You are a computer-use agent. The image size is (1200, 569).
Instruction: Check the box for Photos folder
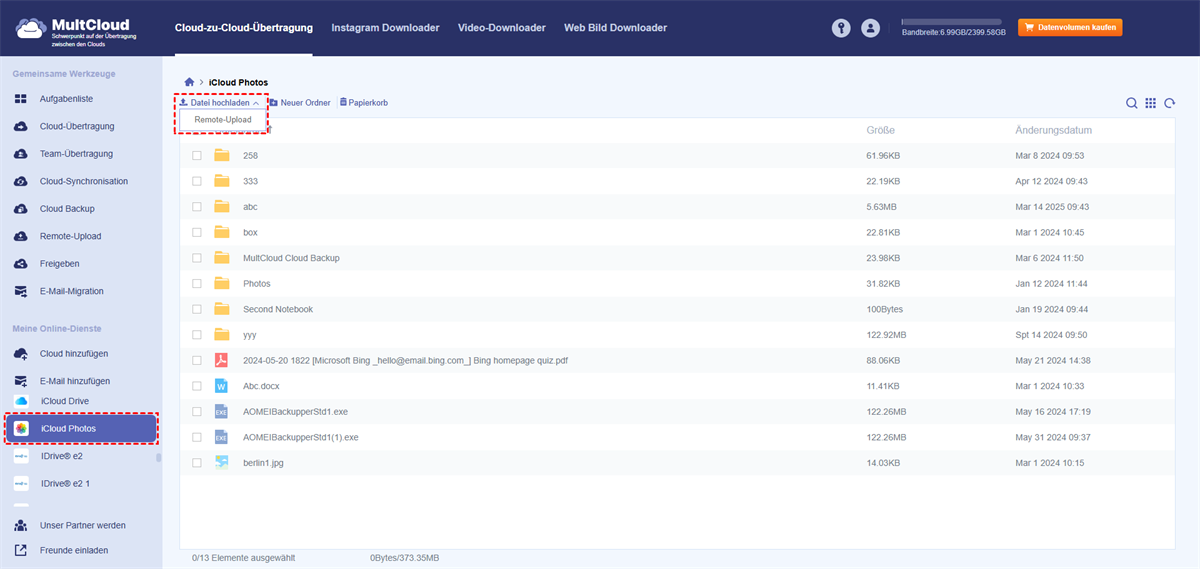(197, 283)
